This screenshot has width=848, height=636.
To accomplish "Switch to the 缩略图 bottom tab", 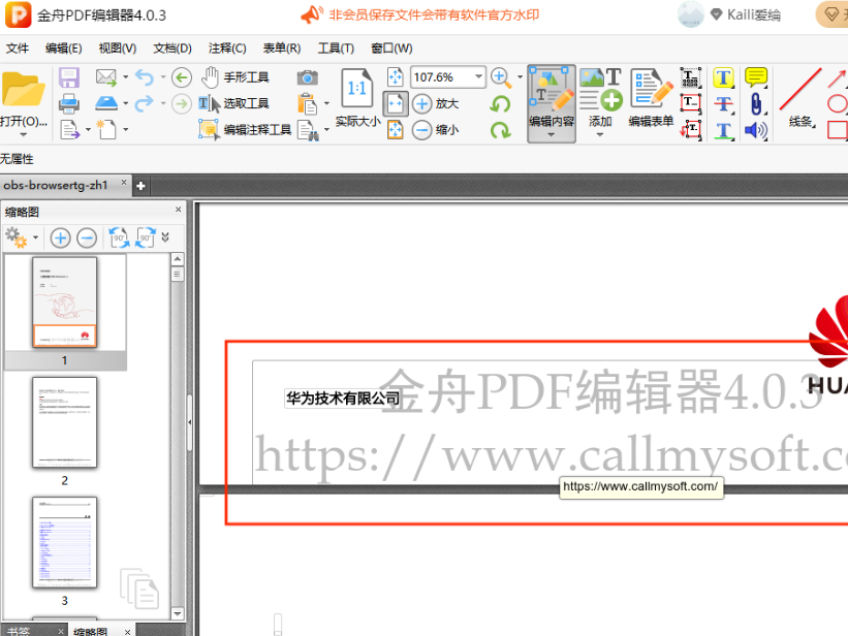I will 90,631.
